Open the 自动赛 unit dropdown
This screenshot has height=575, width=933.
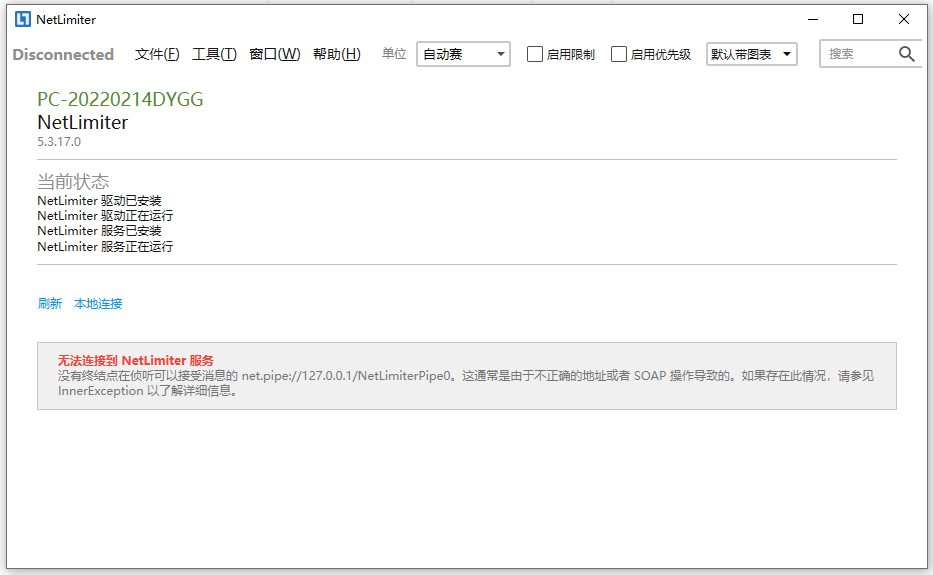[464, 54]
